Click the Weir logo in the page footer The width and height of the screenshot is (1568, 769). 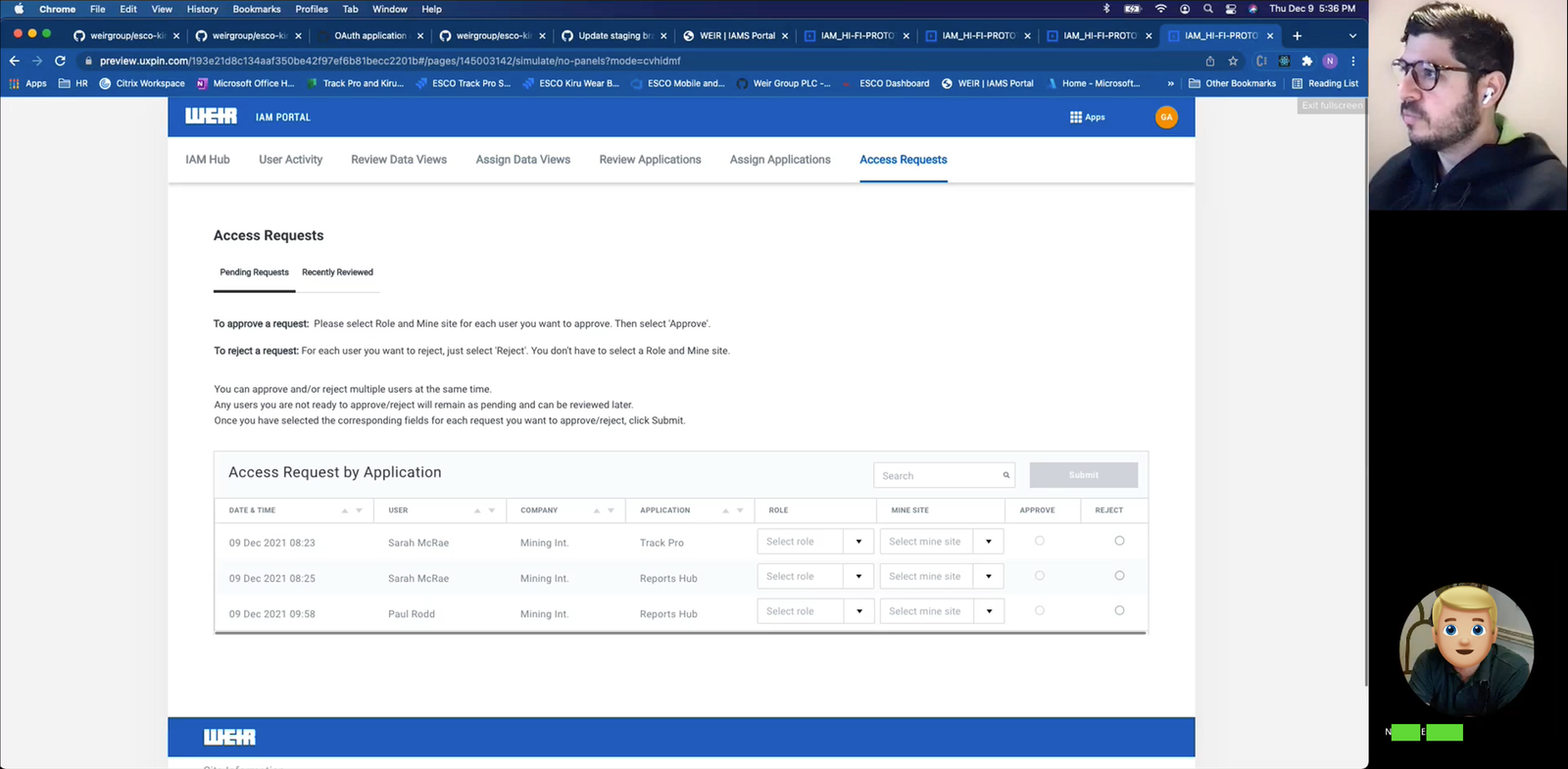(x=229, y=737)
